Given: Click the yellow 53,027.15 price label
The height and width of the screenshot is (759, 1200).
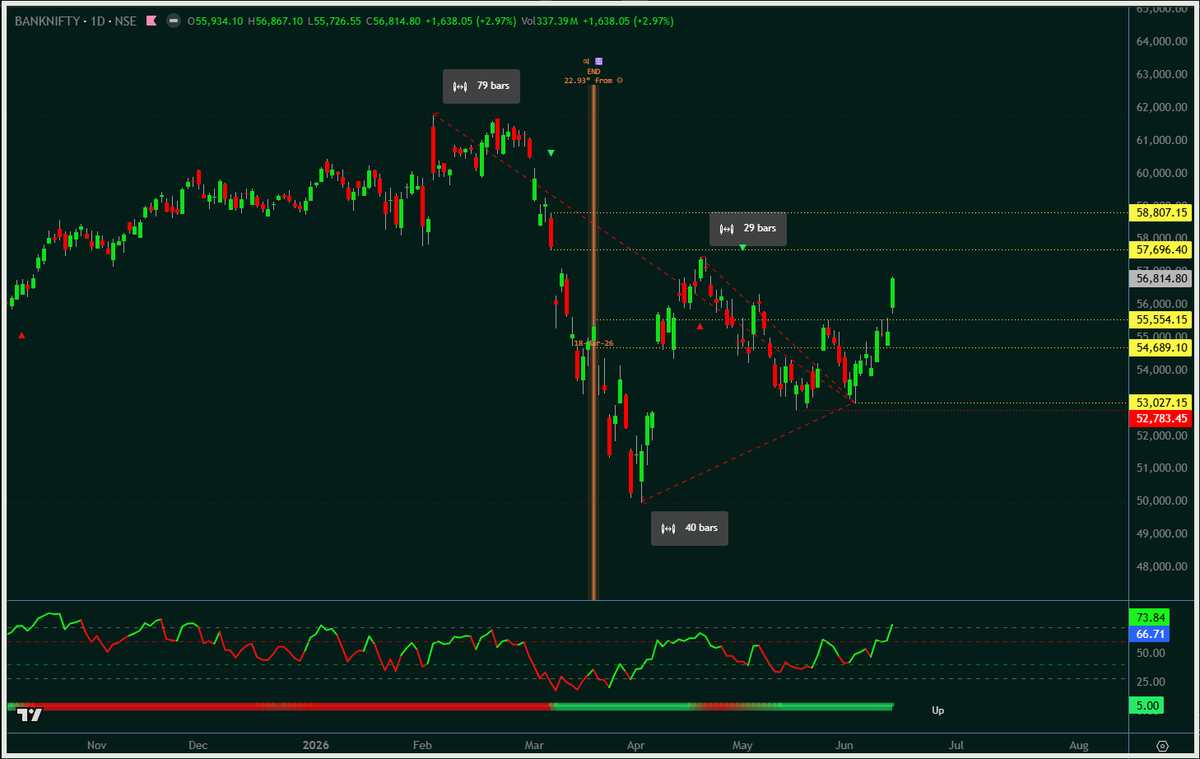Looking at the screenshot, I should (x=1162, y=402).
